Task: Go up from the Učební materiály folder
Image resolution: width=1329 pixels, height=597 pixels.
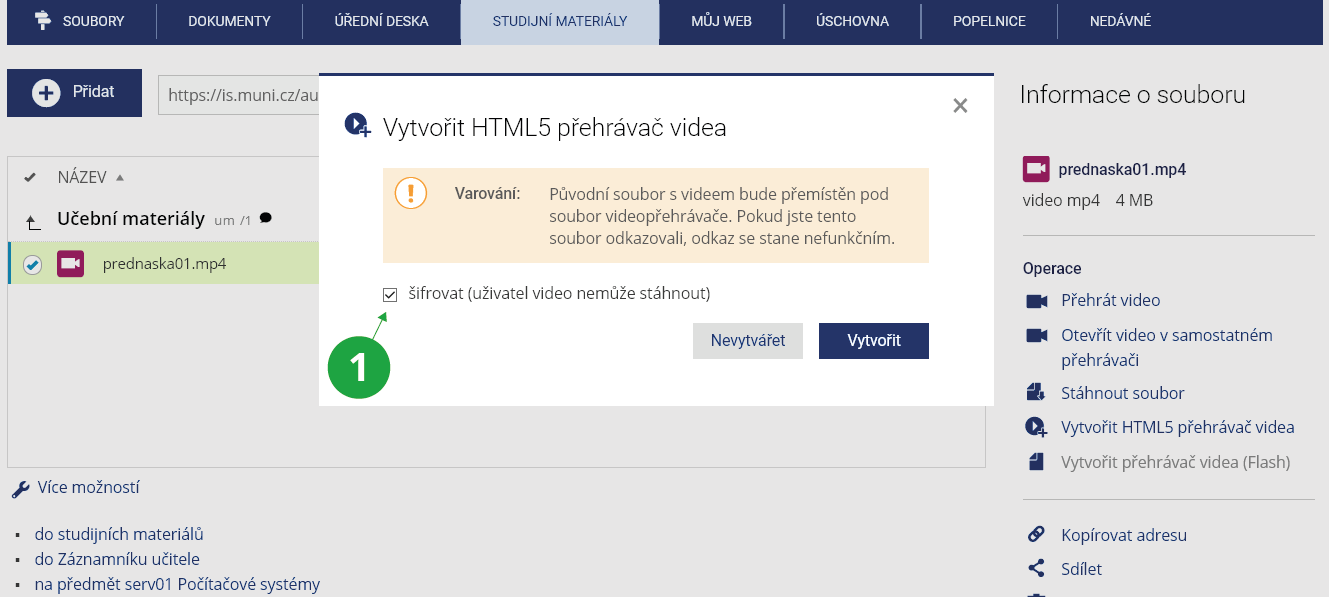Action: [33, 221]
